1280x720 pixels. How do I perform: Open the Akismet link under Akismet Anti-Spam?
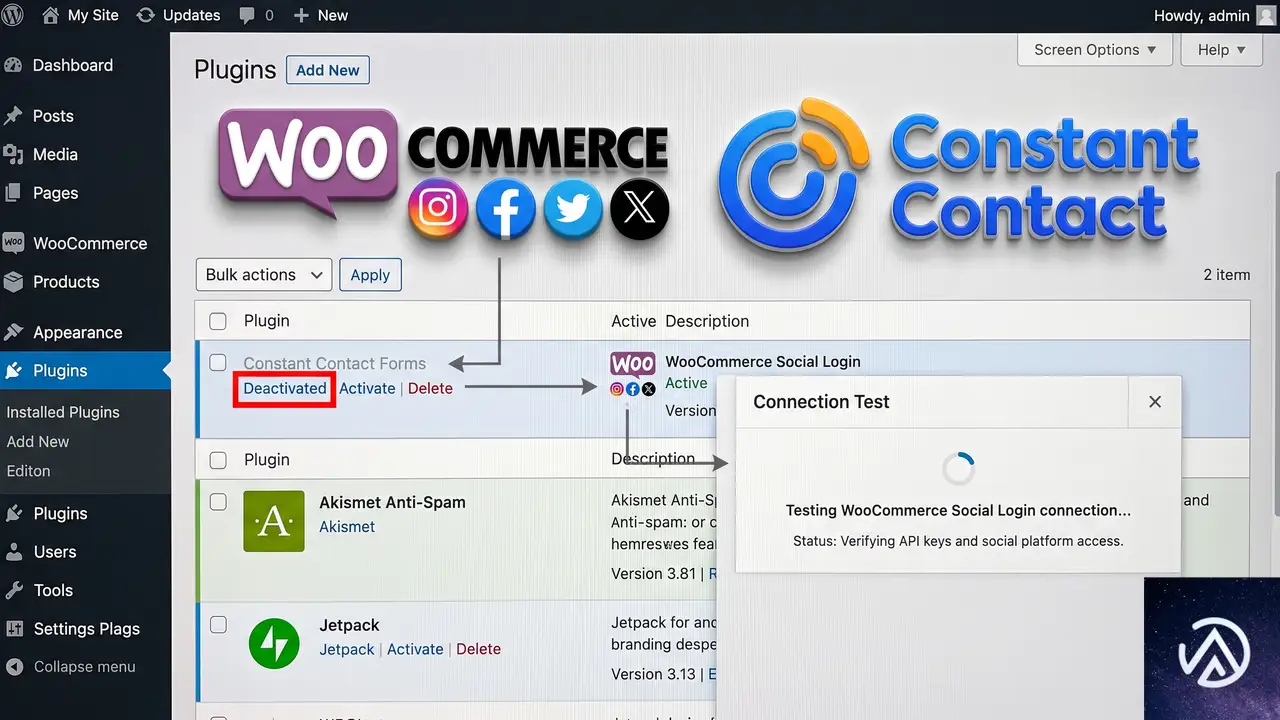coord(347,527)
